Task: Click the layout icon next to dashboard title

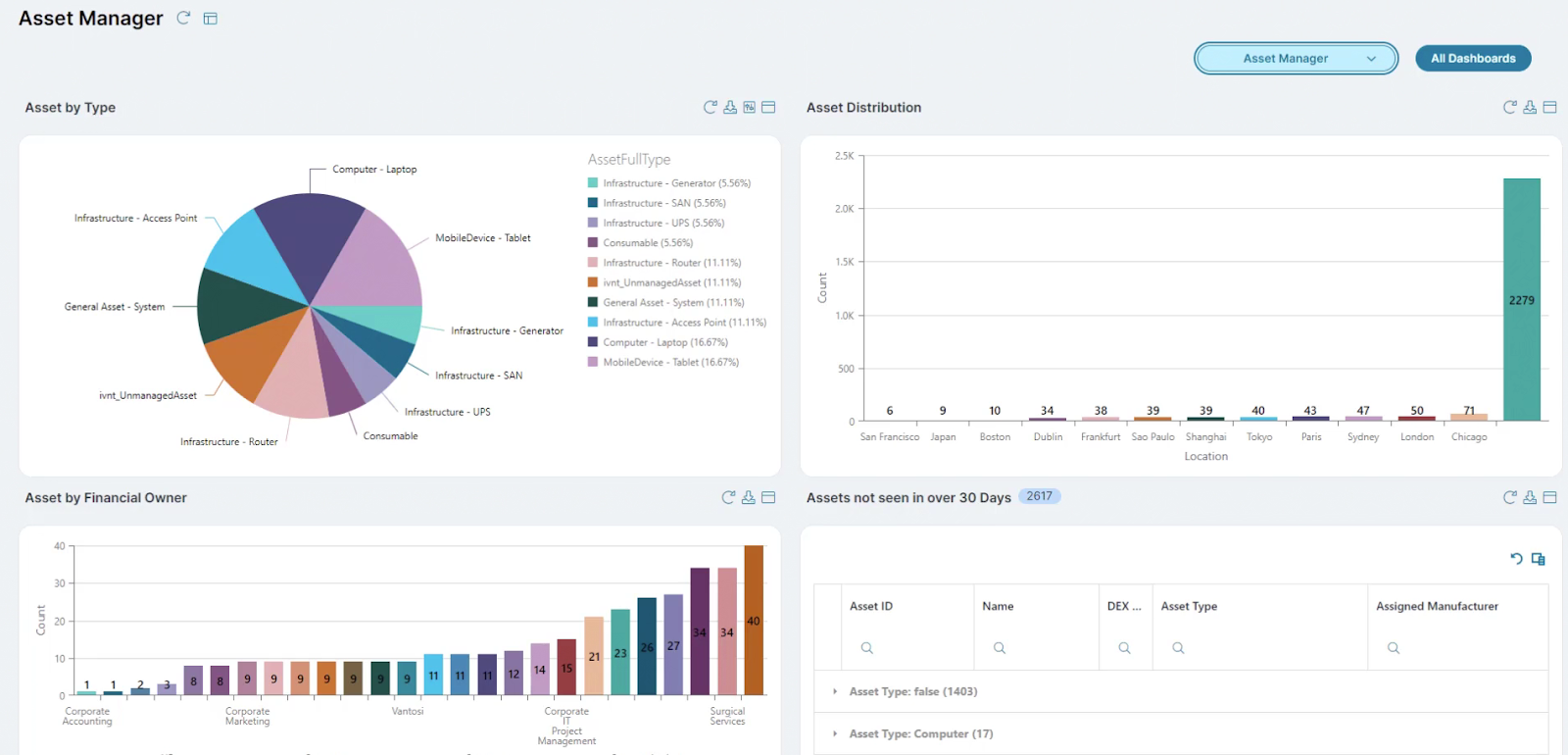Action: pyautogui.click(x=210, y=19)
